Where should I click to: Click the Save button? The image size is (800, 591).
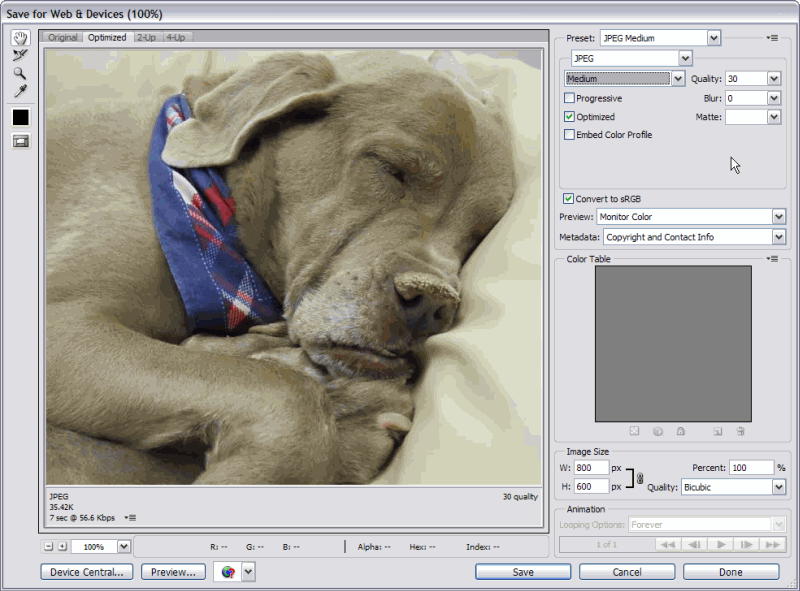(x=522, y=572)
